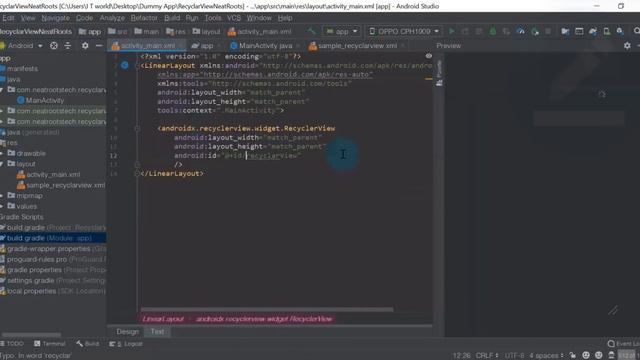Open Project Structure icon in toolbar

pyautogui.click(x=565, y=31)
